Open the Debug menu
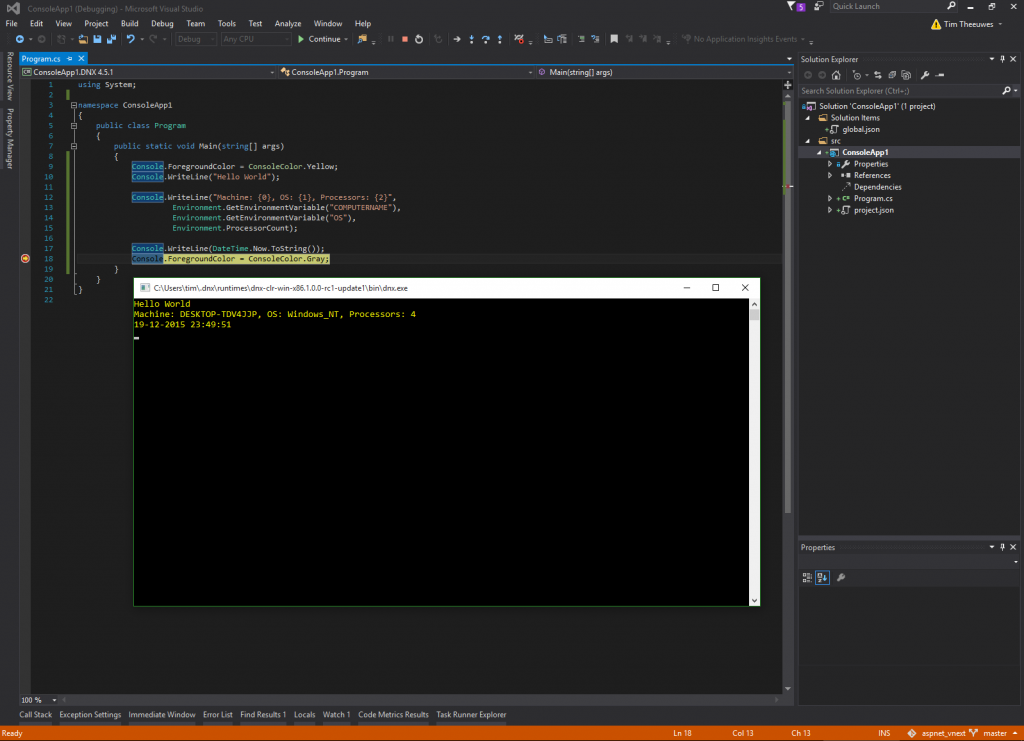Viewport: 1024px width, 741px height. click(x=162, y=23)
